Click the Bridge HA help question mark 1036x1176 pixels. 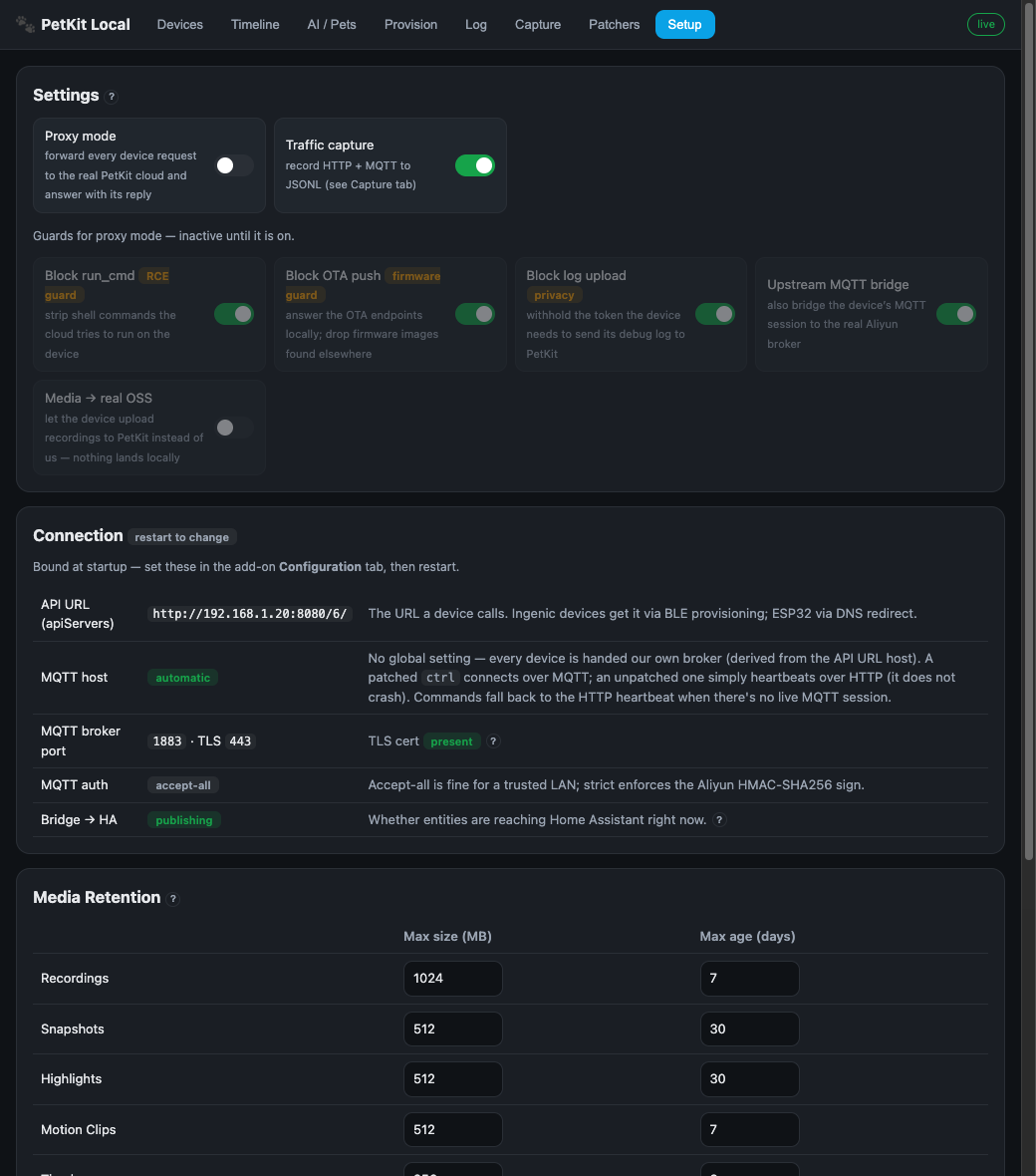[x=719, y=820]
